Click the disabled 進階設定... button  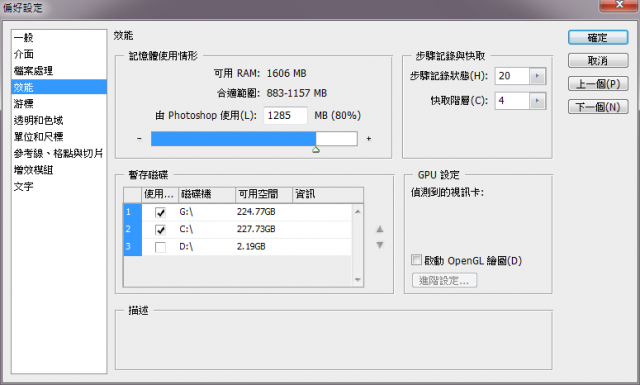click(444, 280)
